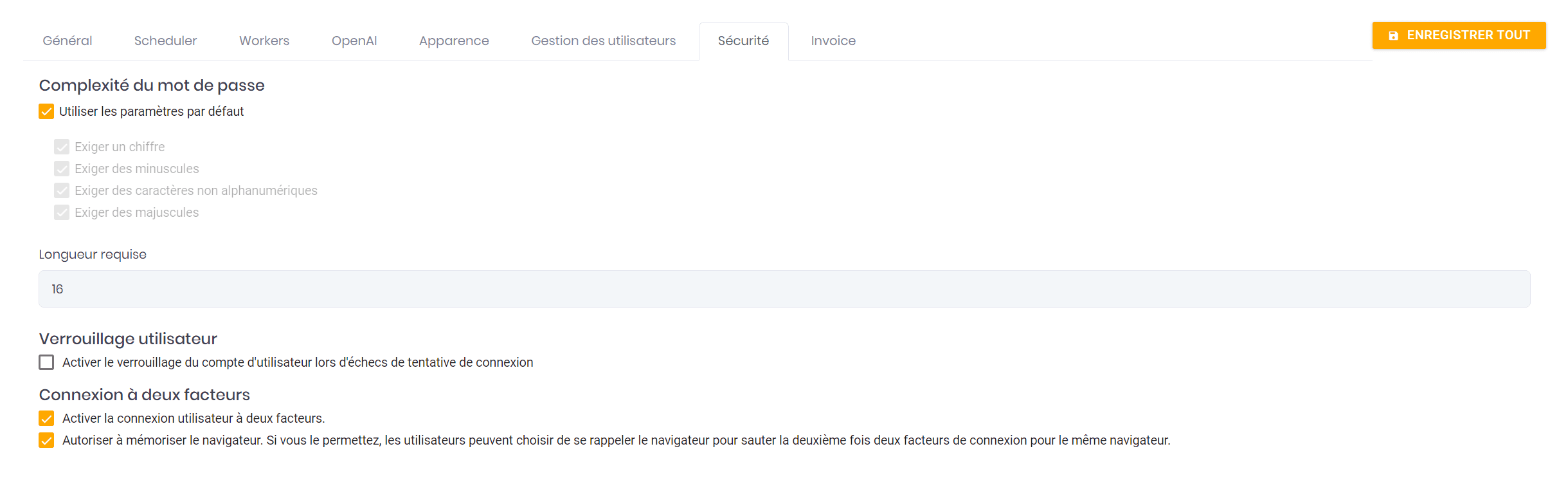Image resolution: width=1568 pixels, height=489 pixels.
Task: Click the Longueur requise input field
Action: (784, 289)
